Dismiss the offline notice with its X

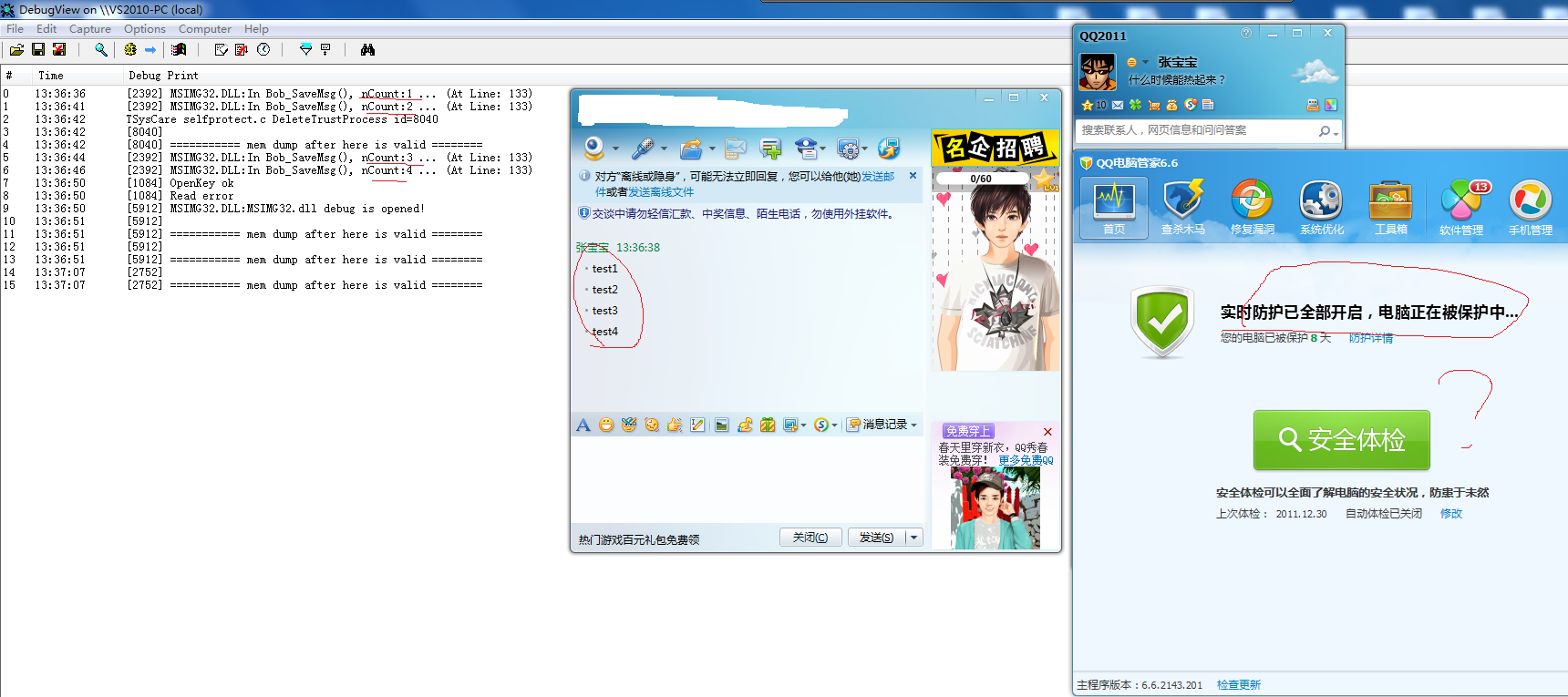pos(913,176)
